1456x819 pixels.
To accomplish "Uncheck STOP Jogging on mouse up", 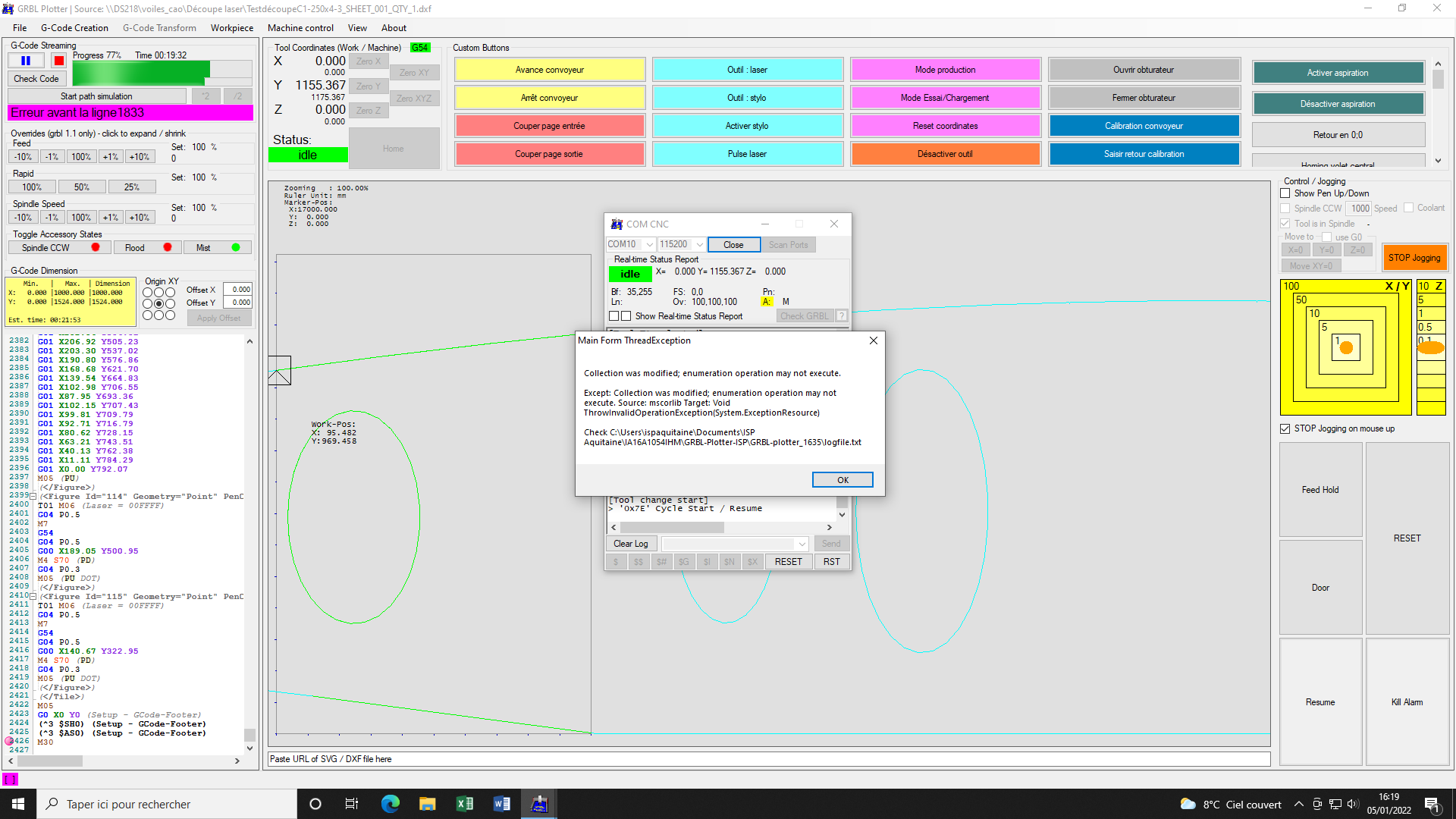I will click(1285, 428).
